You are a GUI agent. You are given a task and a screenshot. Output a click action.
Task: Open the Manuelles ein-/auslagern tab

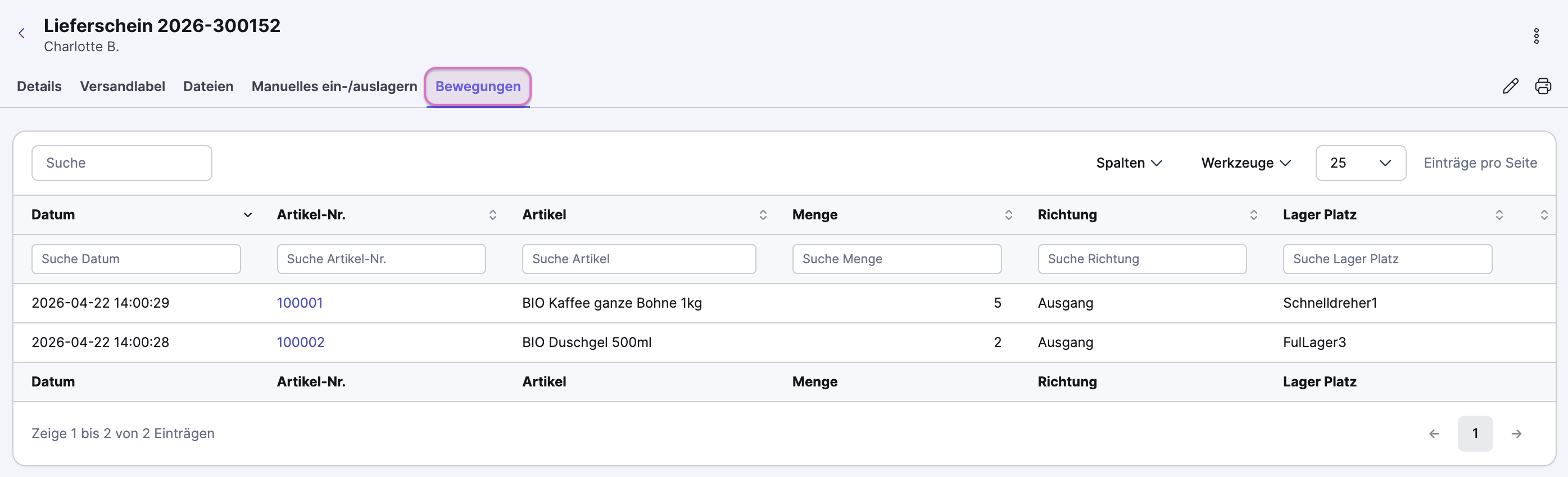coord(334,87)
